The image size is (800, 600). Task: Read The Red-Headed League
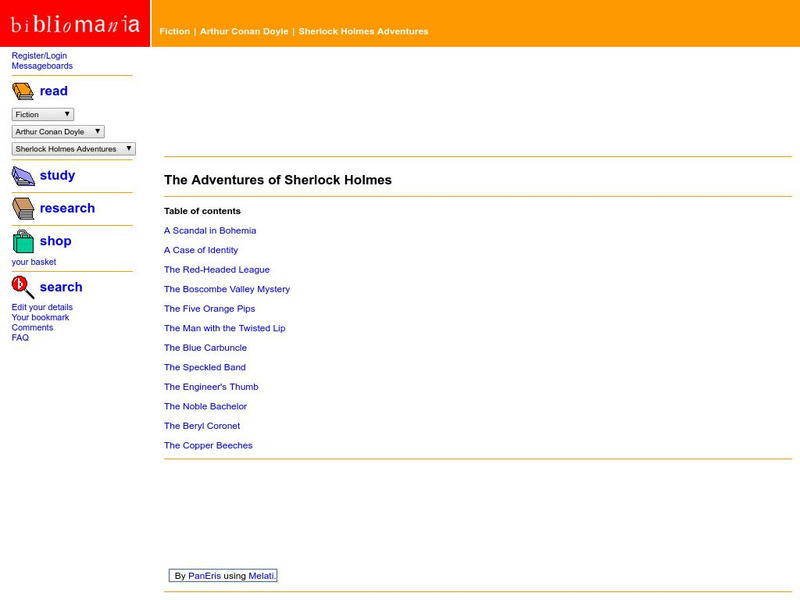pos(217,270)
